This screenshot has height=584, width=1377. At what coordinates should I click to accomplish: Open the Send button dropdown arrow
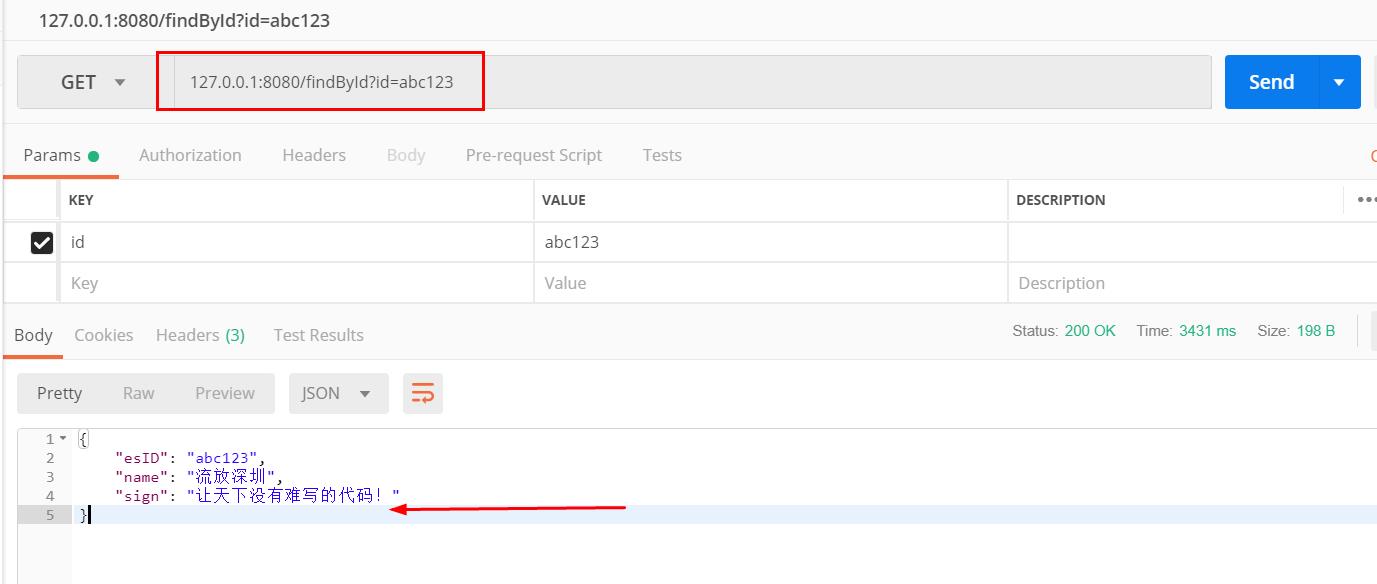click(x=1340, y=82)
